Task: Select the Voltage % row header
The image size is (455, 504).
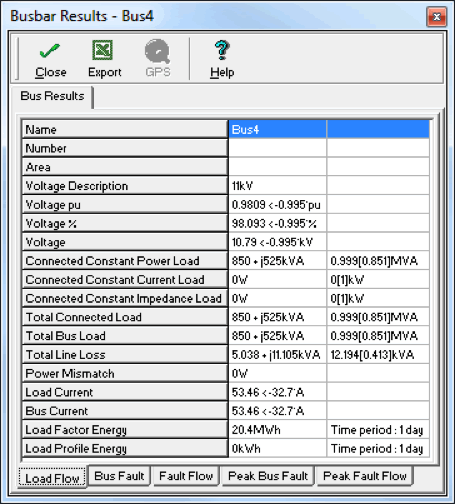Action: [x=125, y=223]
